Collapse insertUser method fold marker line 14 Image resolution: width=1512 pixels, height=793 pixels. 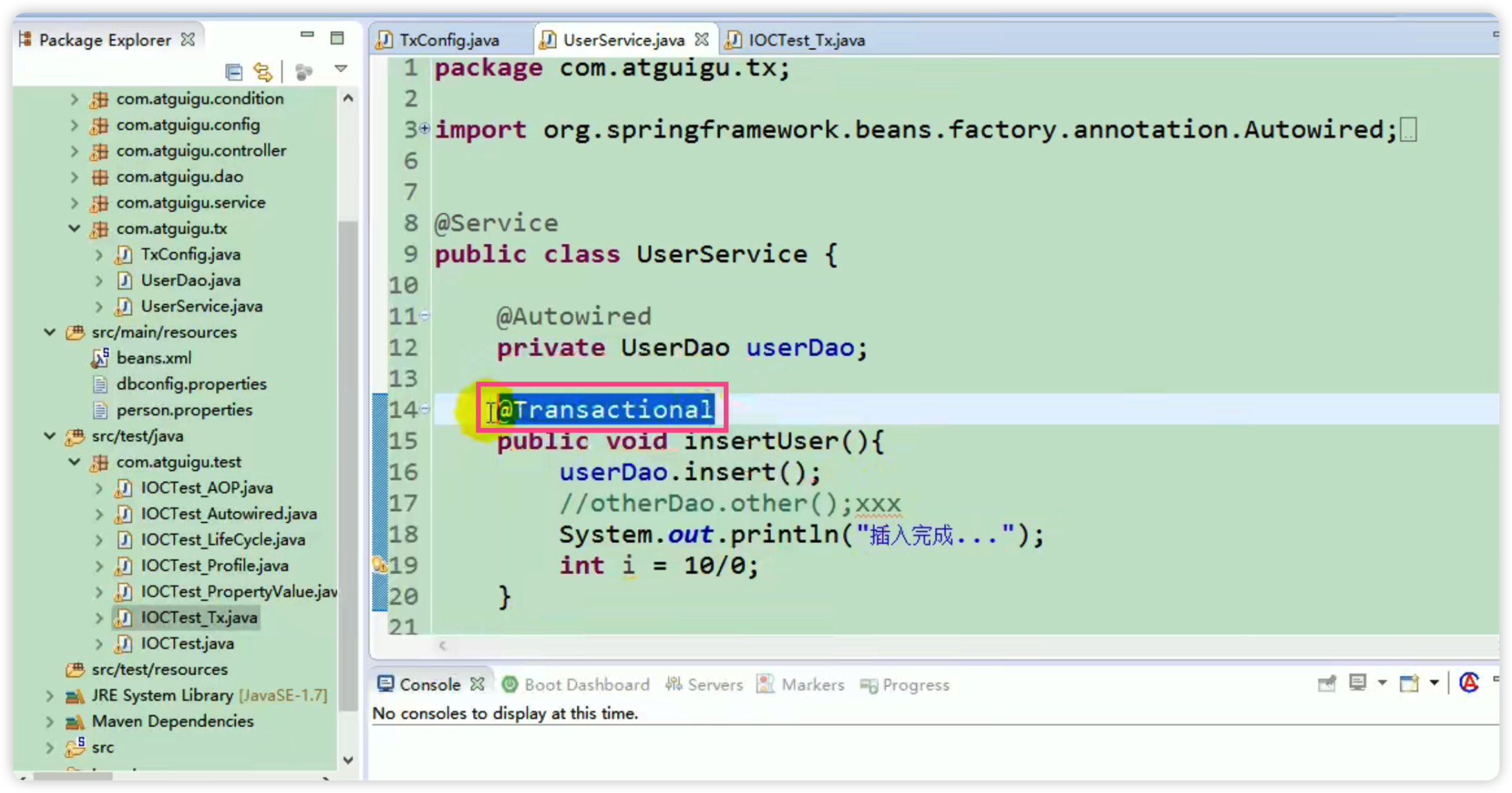point(425,409)
